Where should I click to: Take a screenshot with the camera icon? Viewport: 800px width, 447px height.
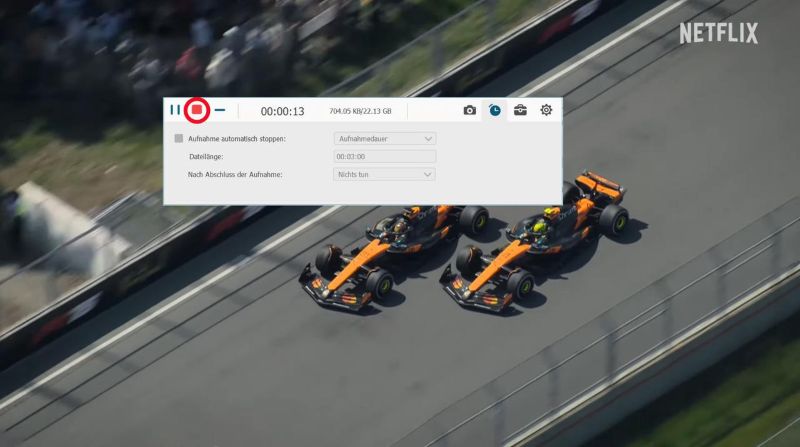(469, 110)
